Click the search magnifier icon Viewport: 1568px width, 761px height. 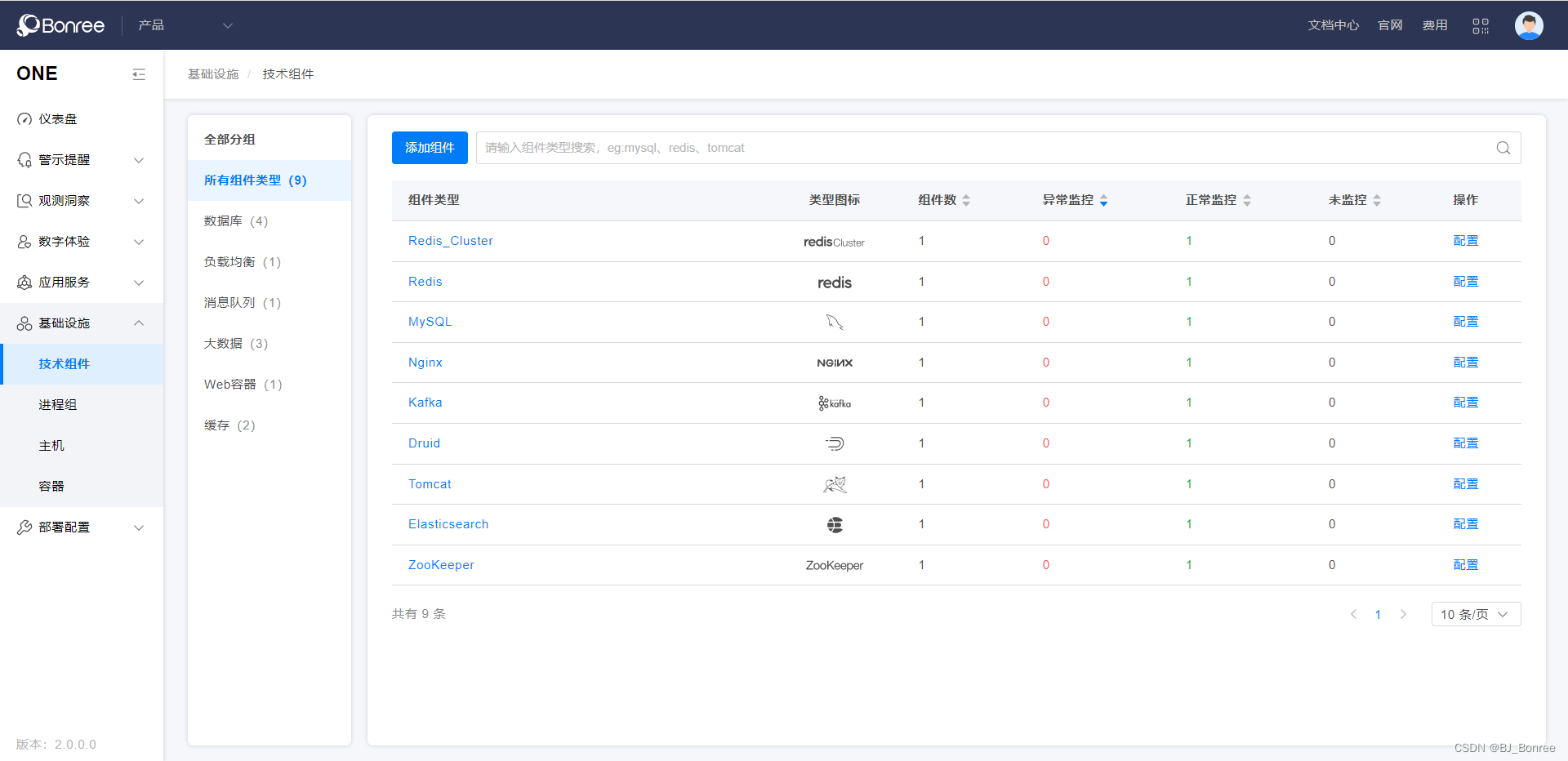(x=1503, y=148)
